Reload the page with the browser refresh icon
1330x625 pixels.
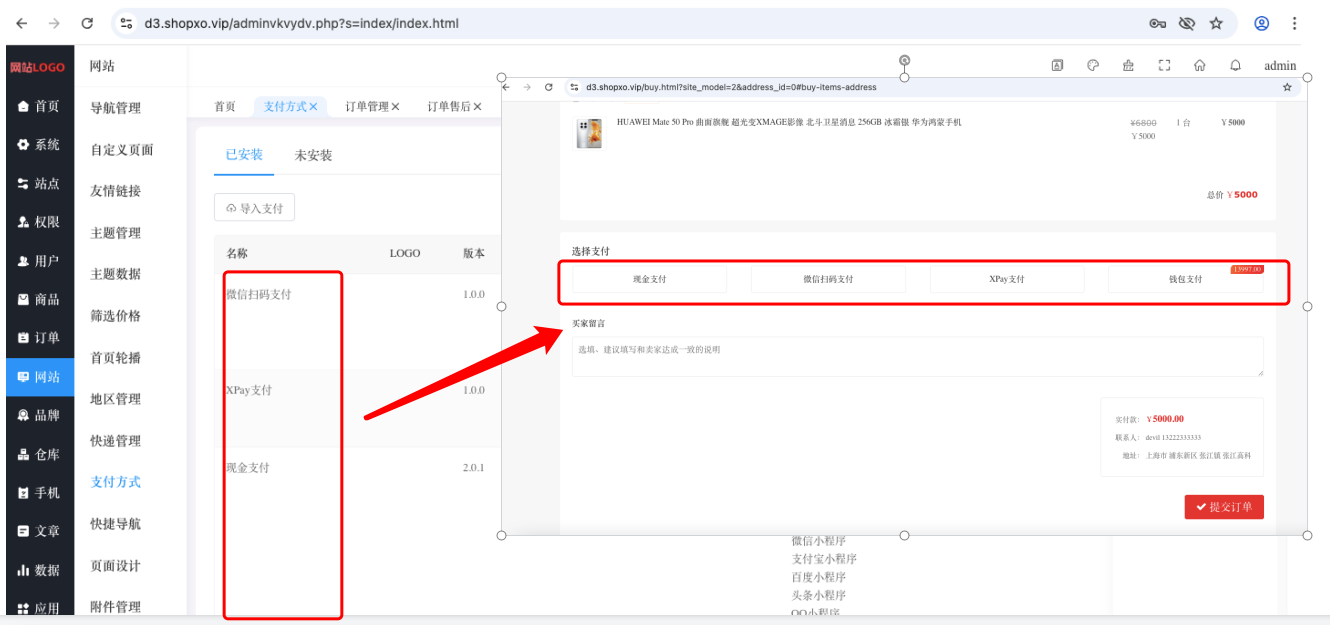pyautogui.click(x=87, y=23)
